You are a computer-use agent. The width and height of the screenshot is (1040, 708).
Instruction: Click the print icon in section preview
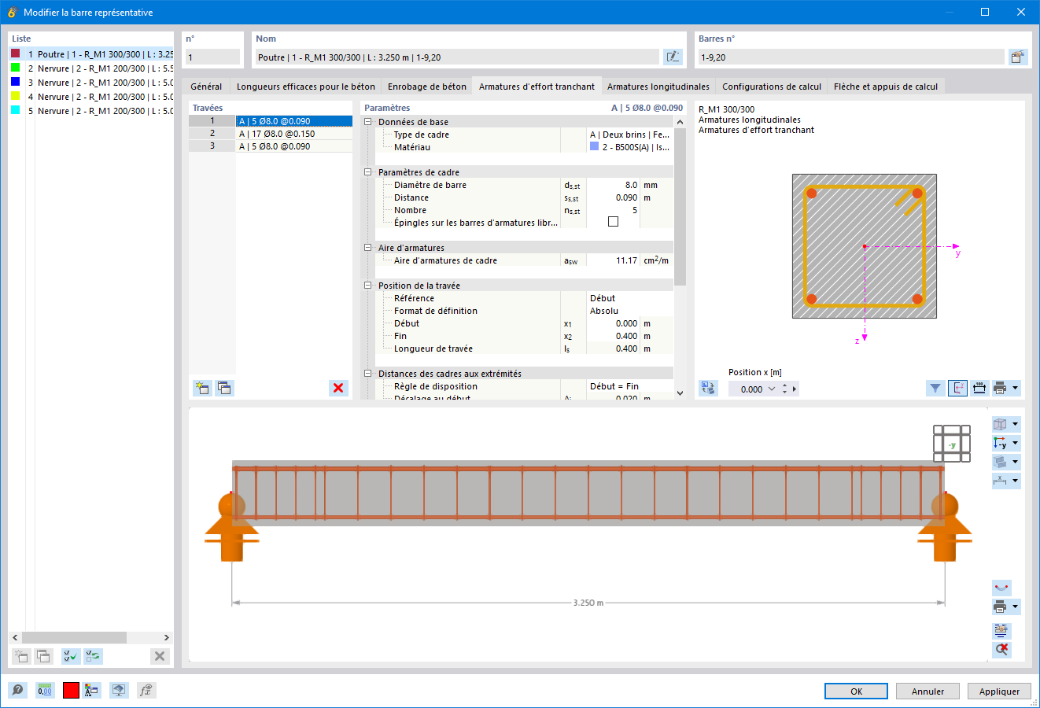1000,388
